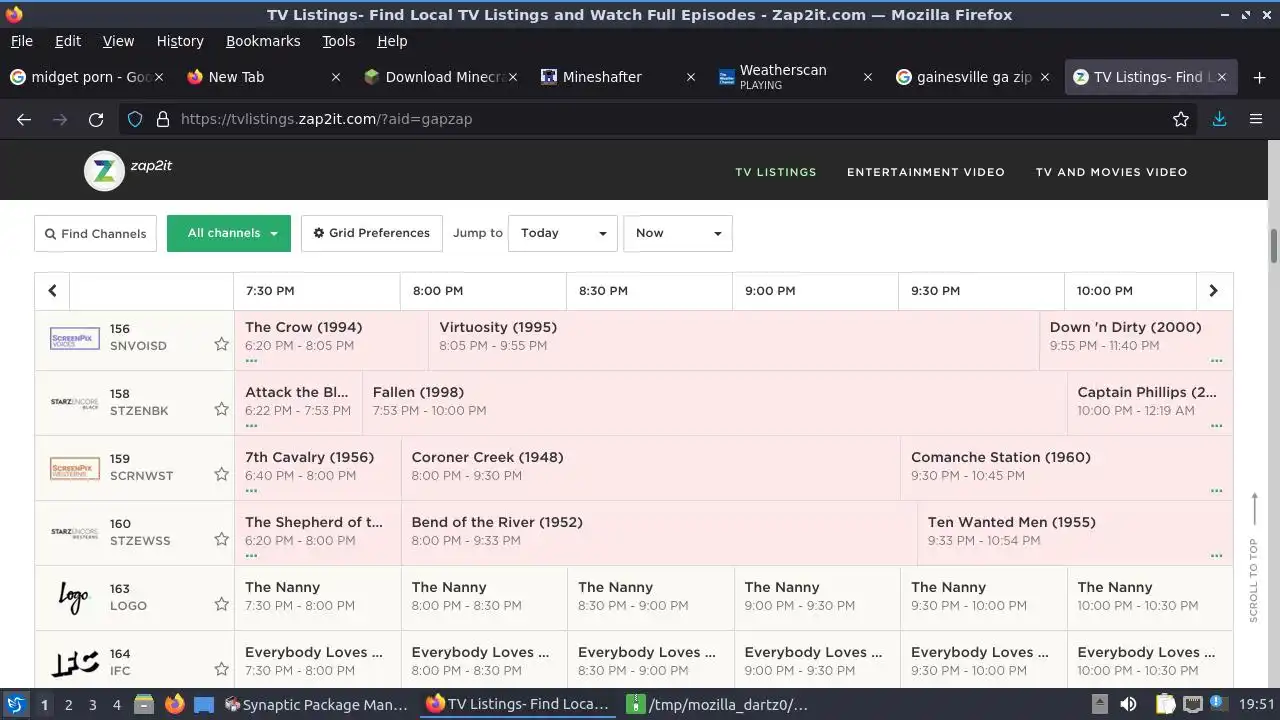This screenshot has height=720, width=1280.
Task: Reload the page with the refresh icon
Action: pos(96,119)
